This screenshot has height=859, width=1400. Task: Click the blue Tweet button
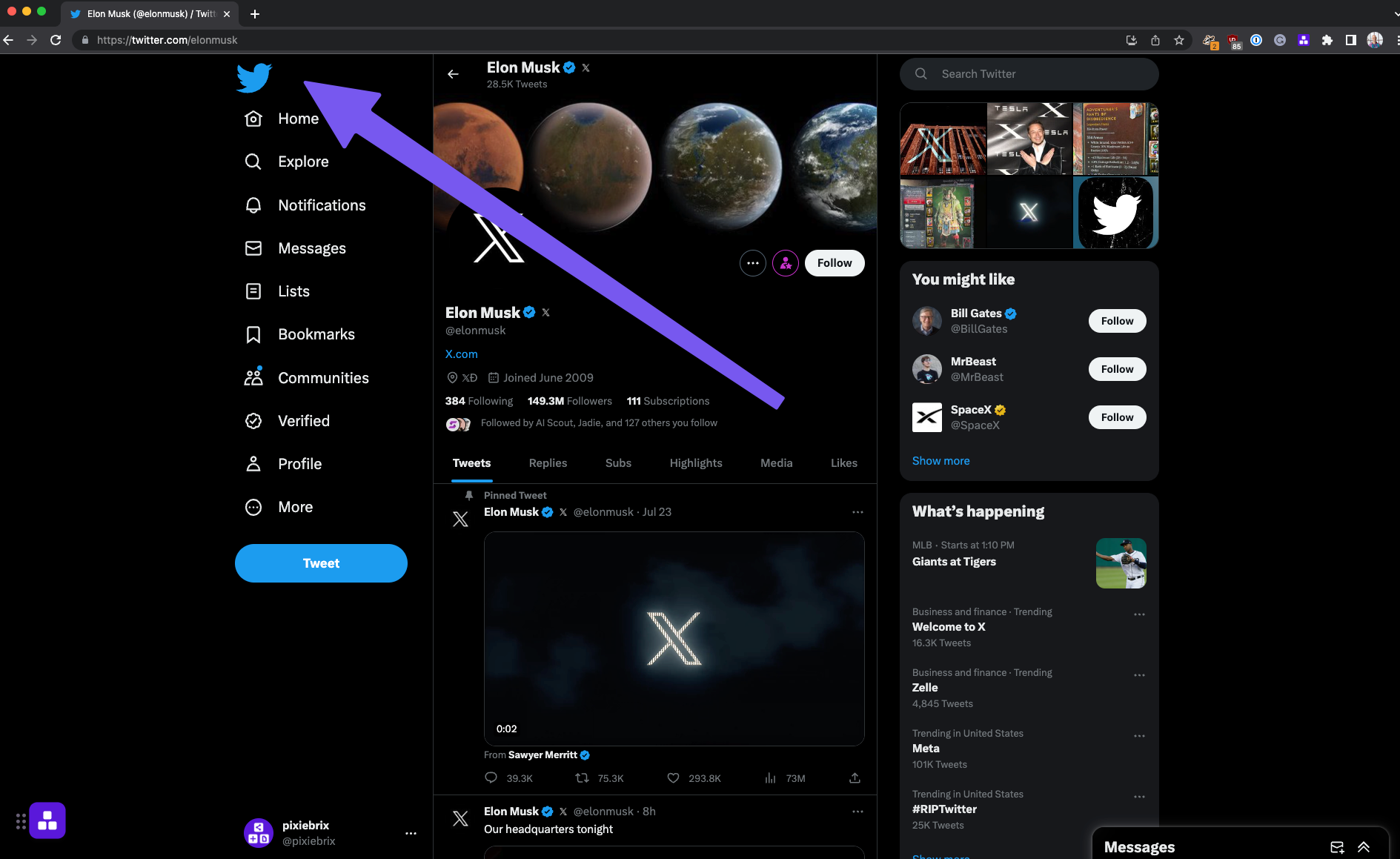click(x=321, y=563)
